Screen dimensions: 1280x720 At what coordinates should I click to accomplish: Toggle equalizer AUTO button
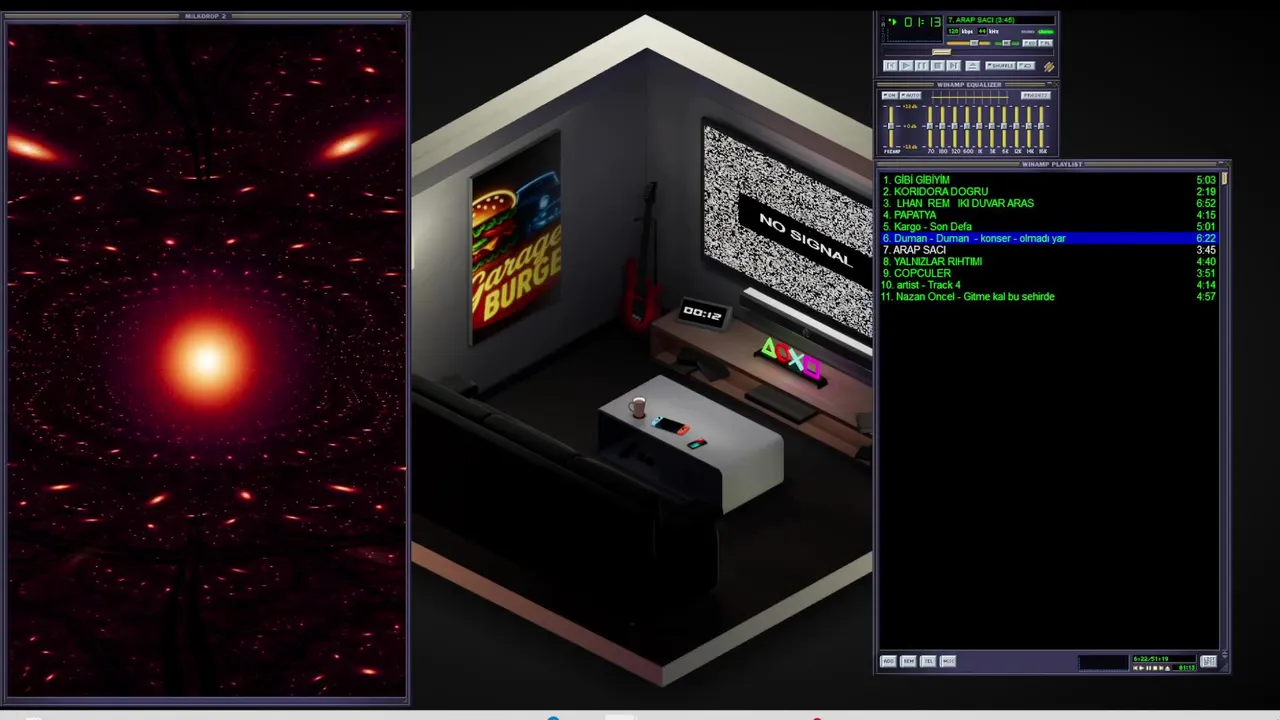pyautogui.click(x=911, y=95)
